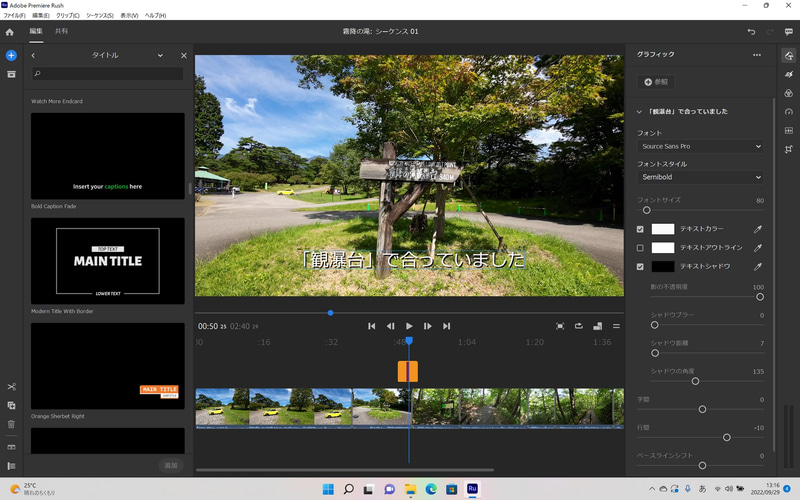Screen dimensions: 800x500
Task: Select the Modern Title With Border thumbnail
Action: [108, 261]
